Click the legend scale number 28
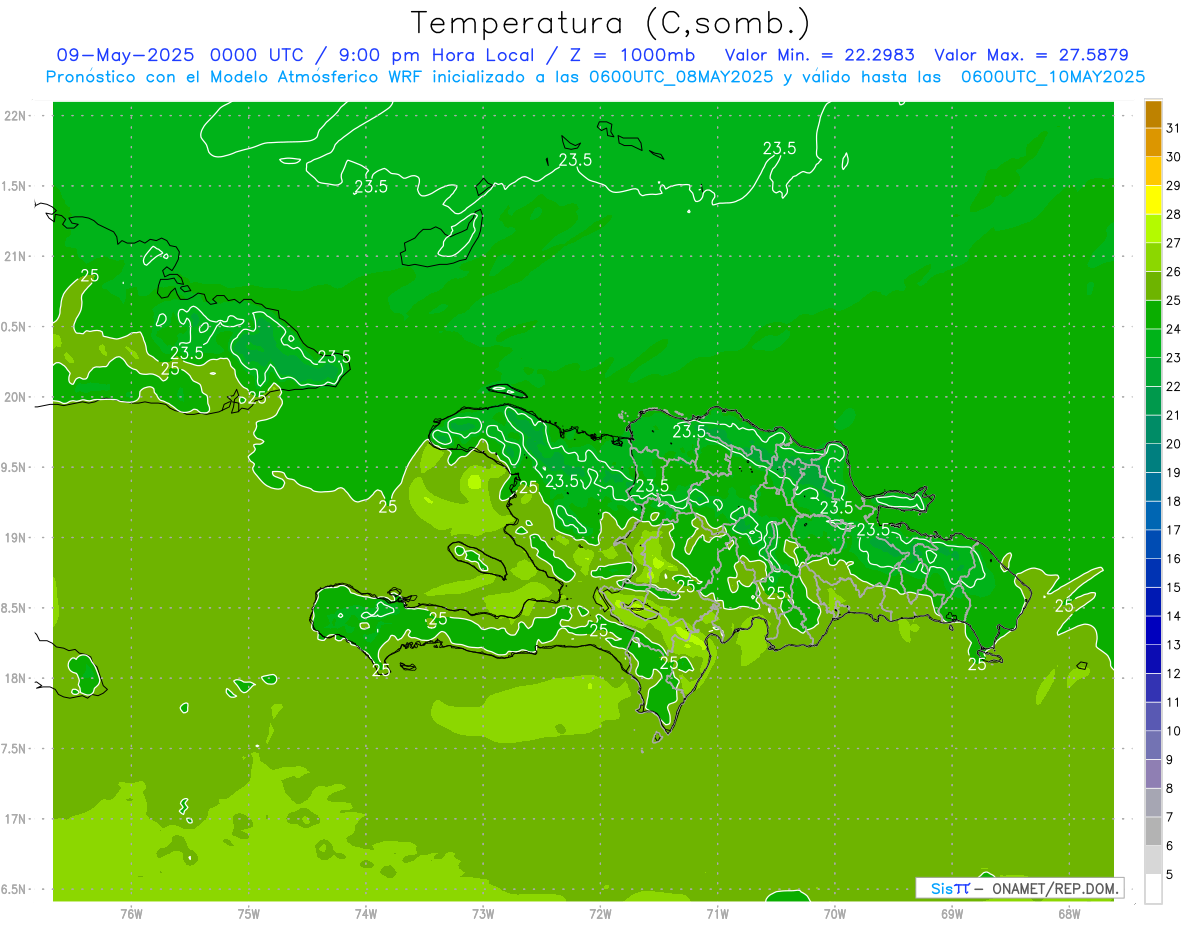The image size is (1200, 927). [1173, 214]
